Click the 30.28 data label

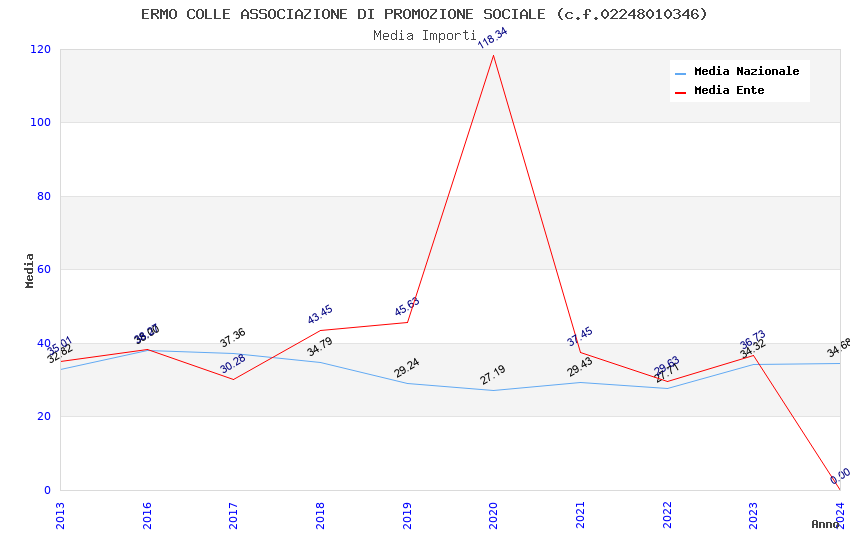(x=233, y=364)
